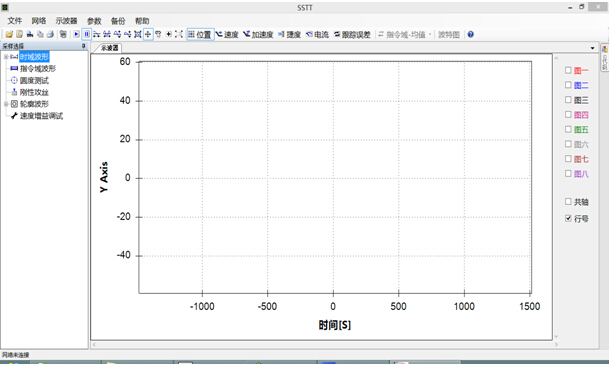
Task: Click the open folder toolbar icon
Action: click(9, 35)
